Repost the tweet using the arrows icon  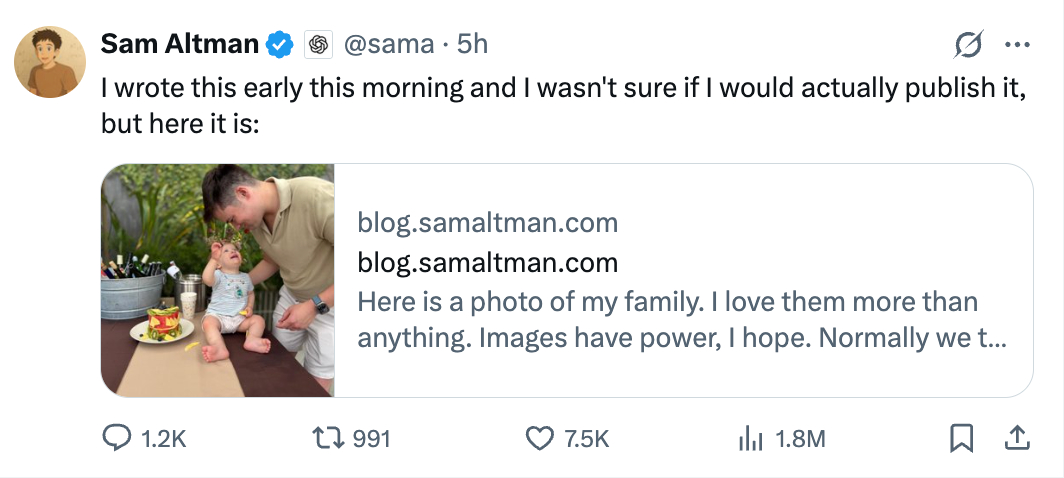[328, 438]
